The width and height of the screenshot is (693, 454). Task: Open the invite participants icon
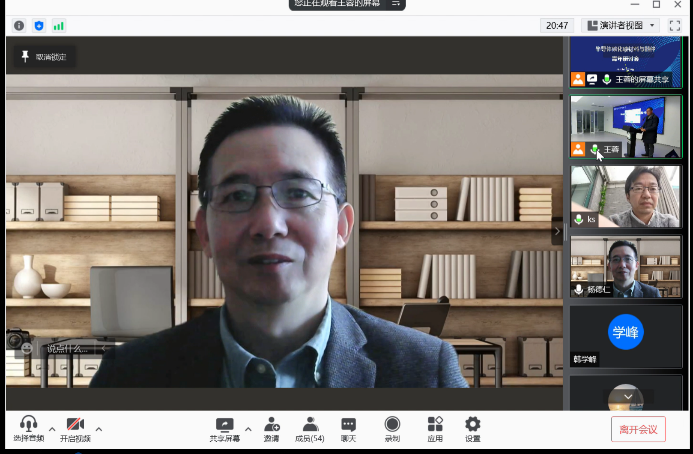click(271, 424)
